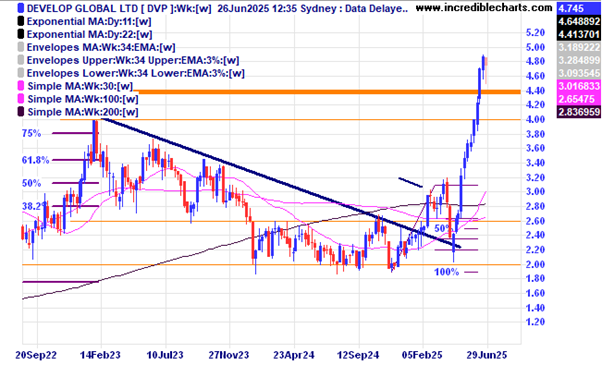
Task: Click the black Exponential MA Dy:22 legend marker
Action: tap(21, 34)
